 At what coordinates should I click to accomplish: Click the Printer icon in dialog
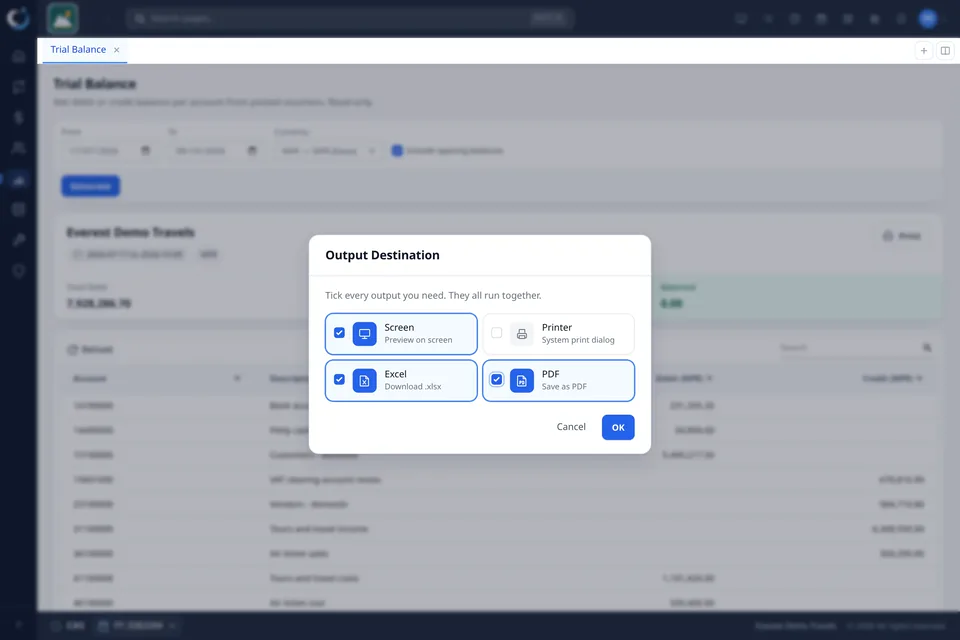point(522,334)
